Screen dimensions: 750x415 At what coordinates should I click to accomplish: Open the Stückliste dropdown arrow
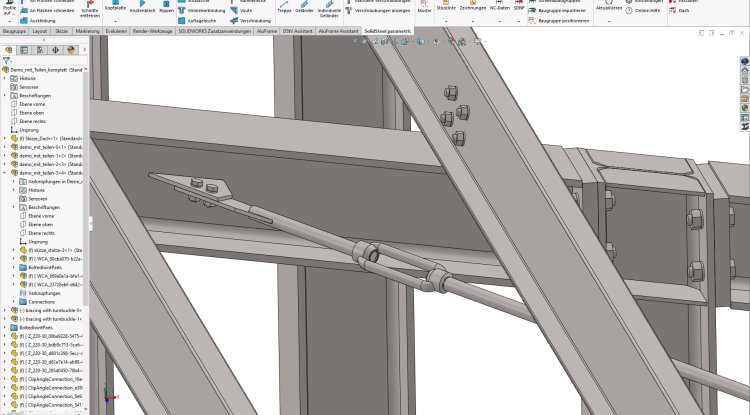tap(446, 22)
